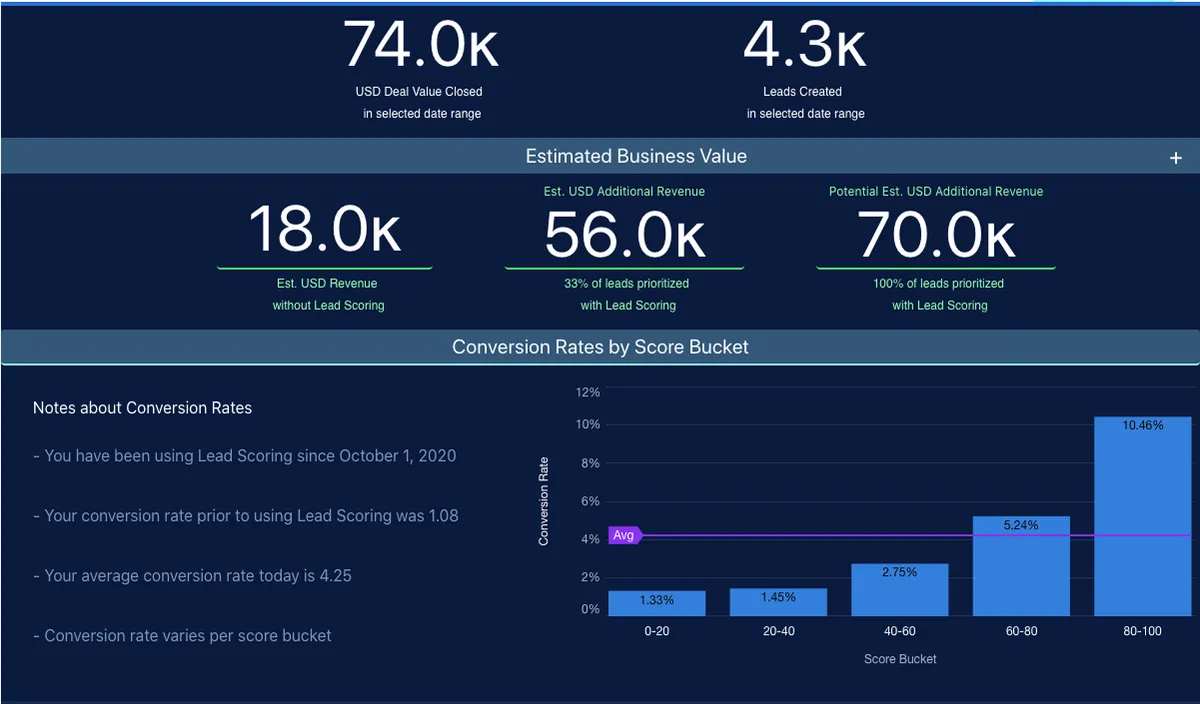
Task: Click the Conversion Rates by Score Bucket header
Action: (600, 347)
